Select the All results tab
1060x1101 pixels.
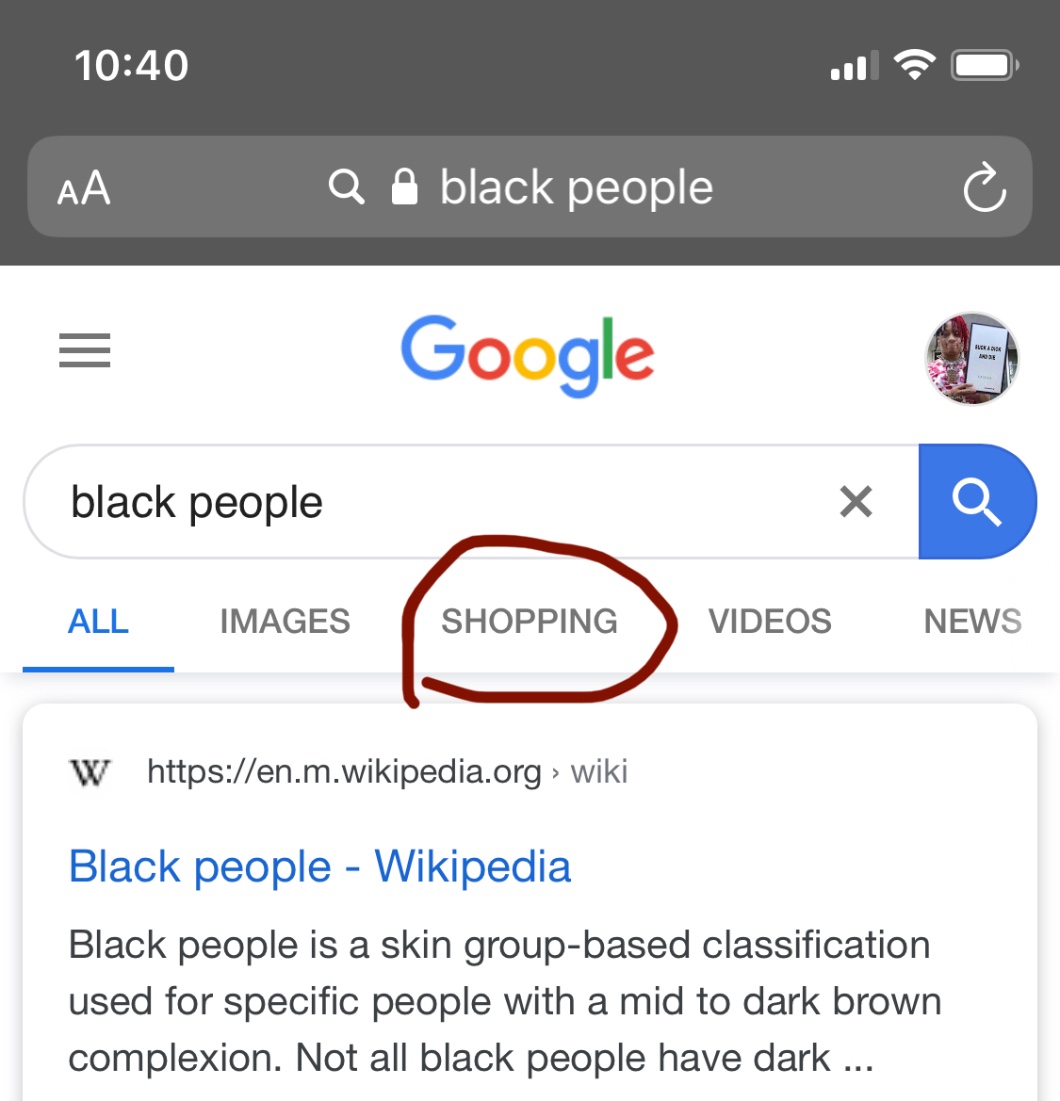coord(98,621)
